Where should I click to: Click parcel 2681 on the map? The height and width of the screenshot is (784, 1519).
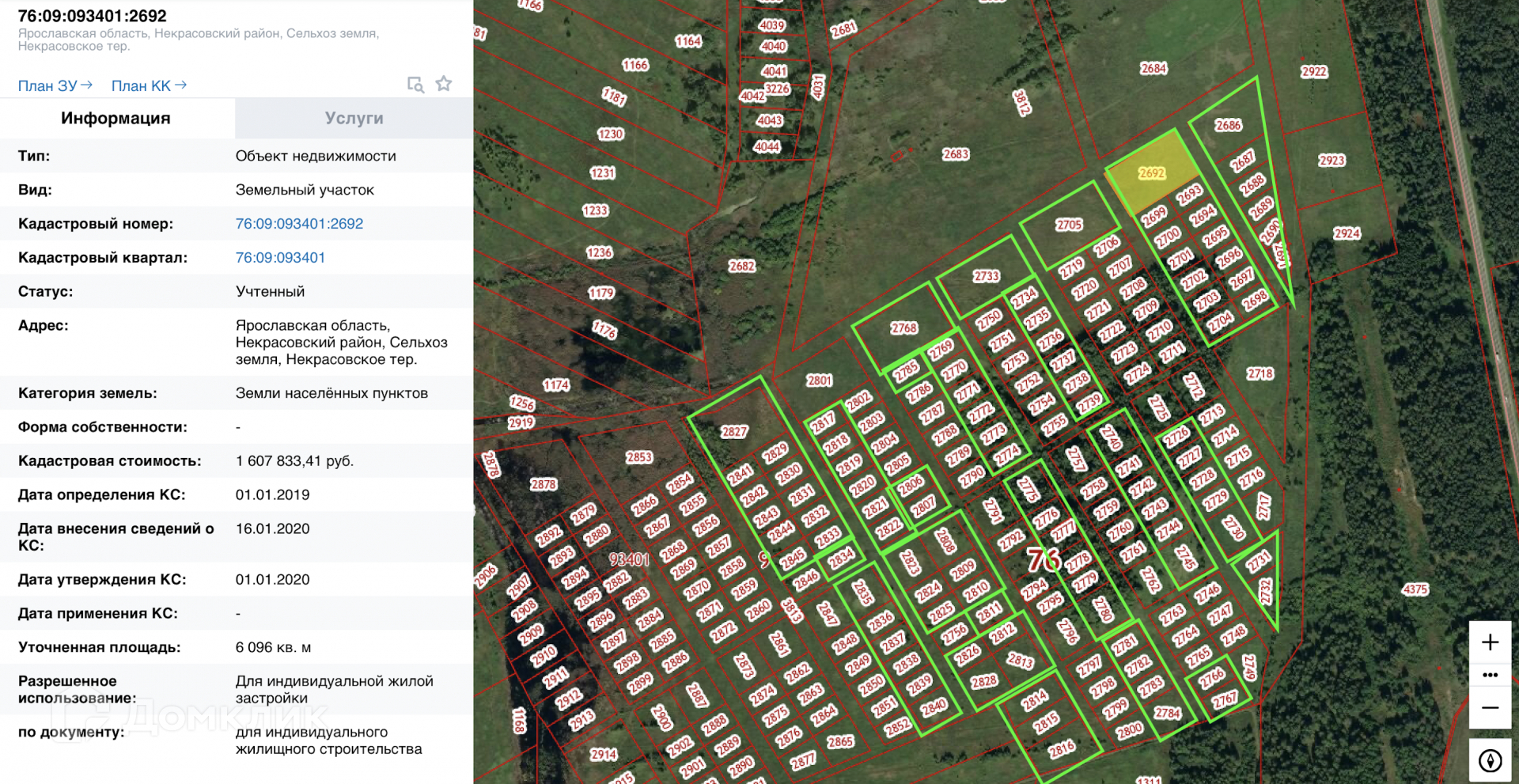pos(844,29)
